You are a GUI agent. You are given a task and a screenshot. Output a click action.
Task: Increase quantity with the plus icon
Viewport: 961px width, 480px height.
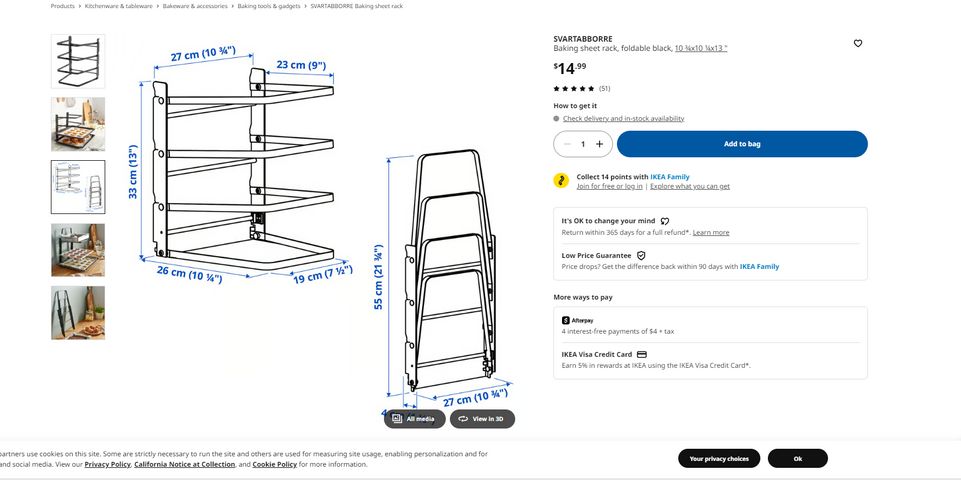click(x=599, y=144)
